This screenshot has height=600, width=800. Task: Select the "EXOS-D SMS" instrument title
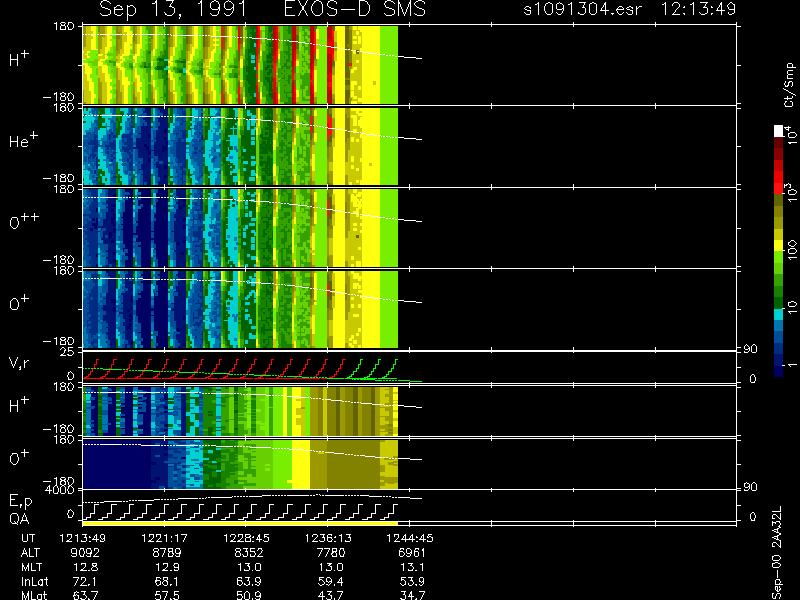pos(355,9)
